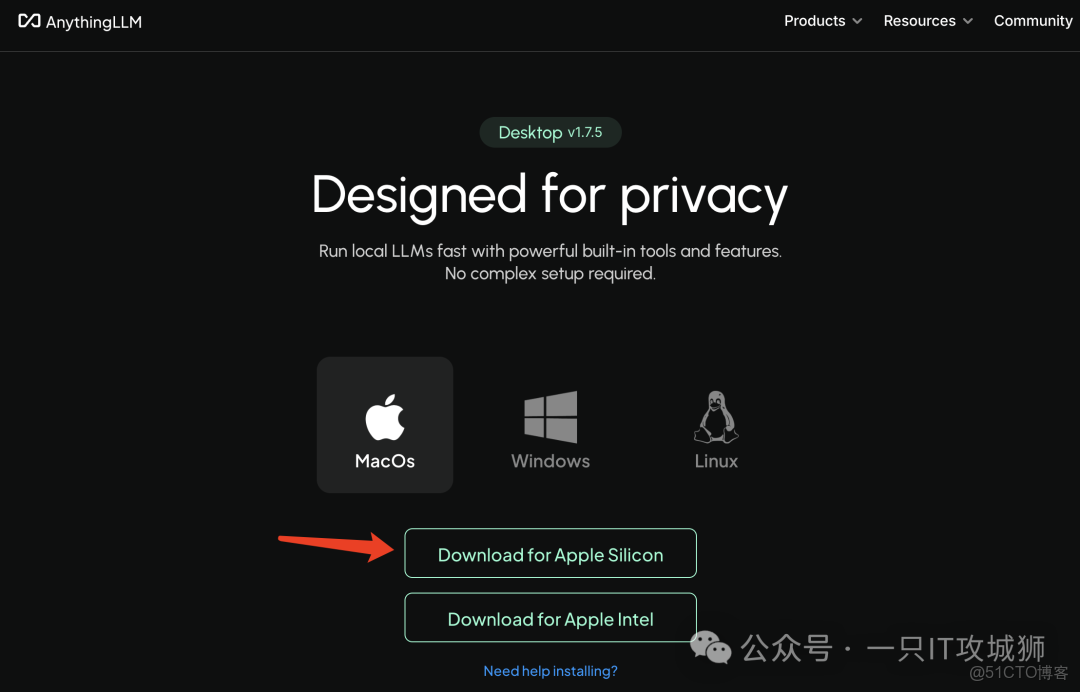
Task: Select the Apple logo icon
Action: pyautogui.click(x=385, y=416)
